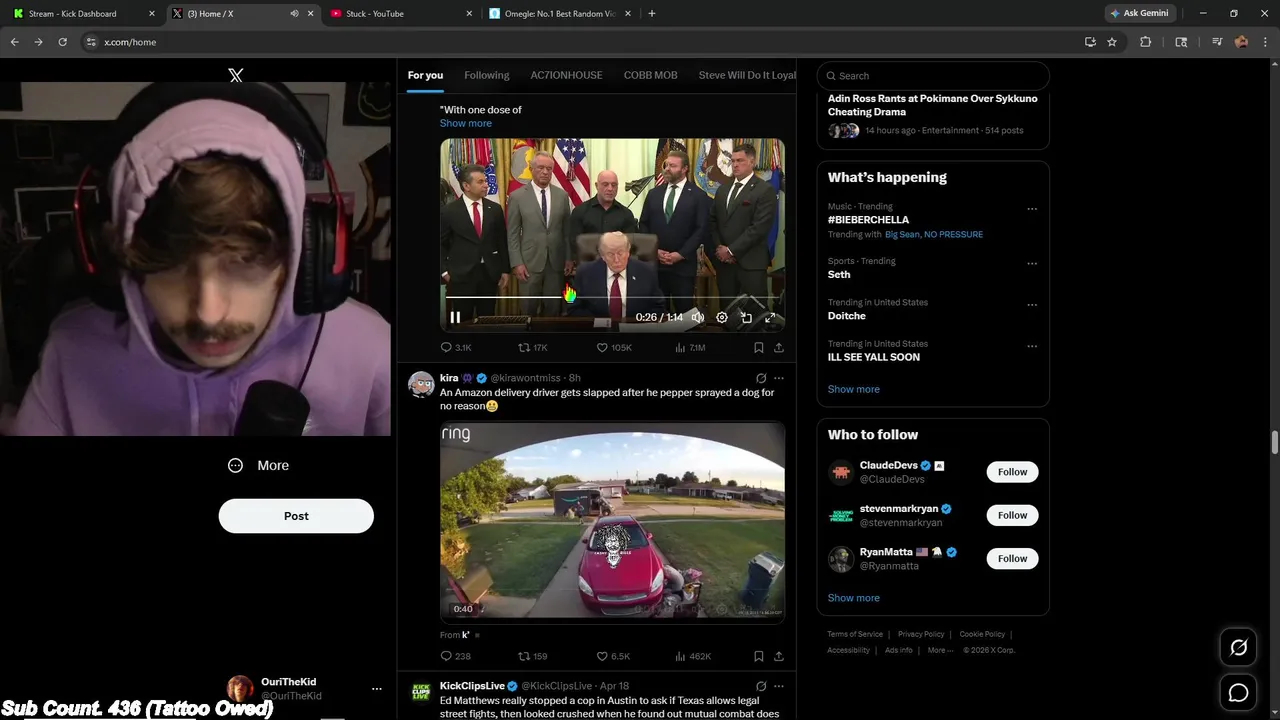Show more in Who to follow
The width and height of the screenshot is (1280, 720).
click(x=854, y=598)
